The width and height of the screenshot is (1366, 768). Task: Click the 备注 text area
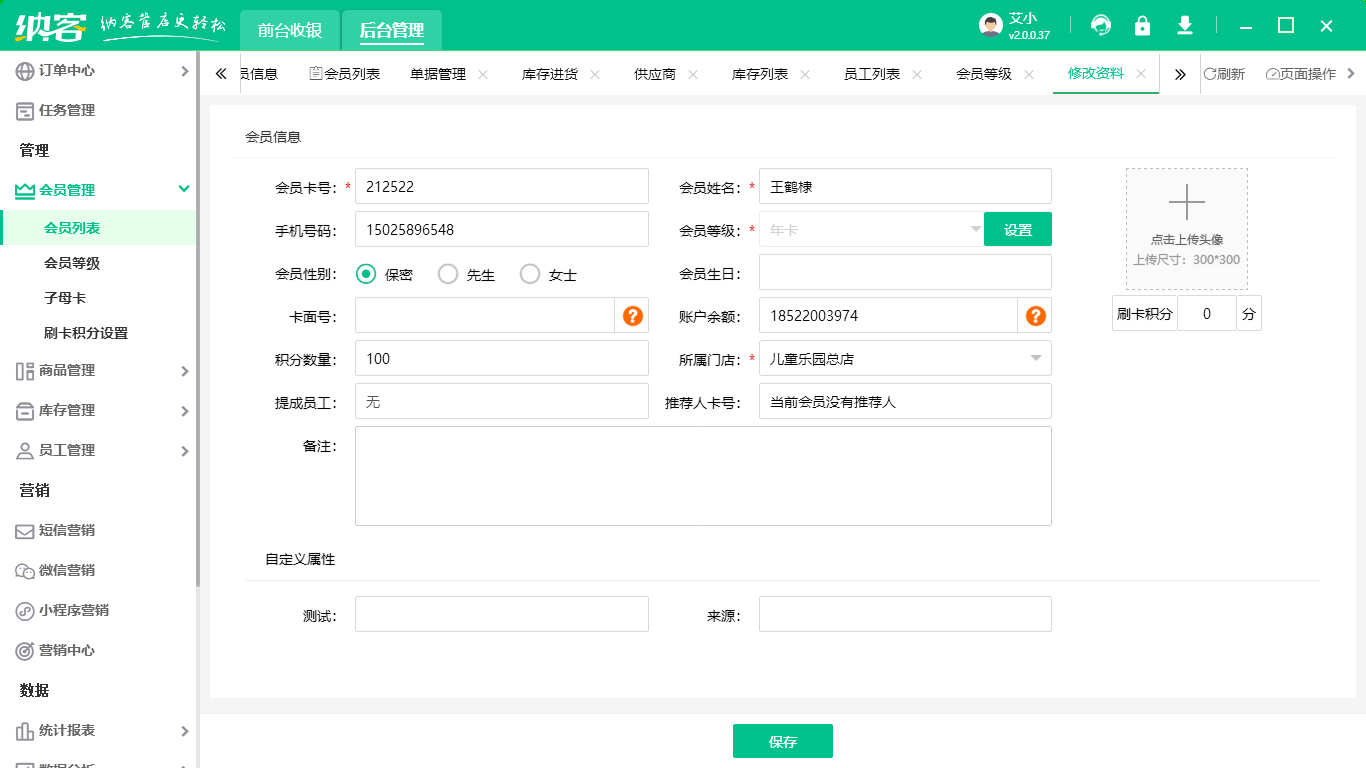[x=703, y=476]
